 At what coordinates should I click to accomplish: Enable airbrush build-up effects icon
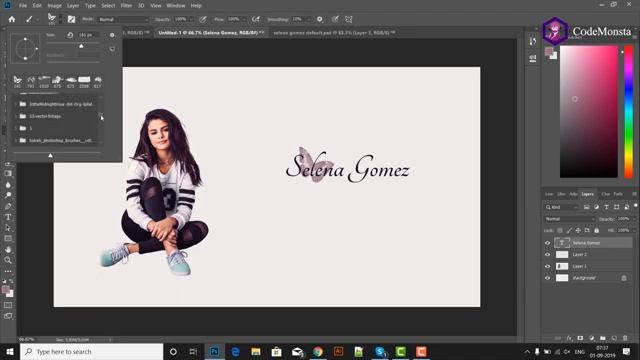(256, 19)
